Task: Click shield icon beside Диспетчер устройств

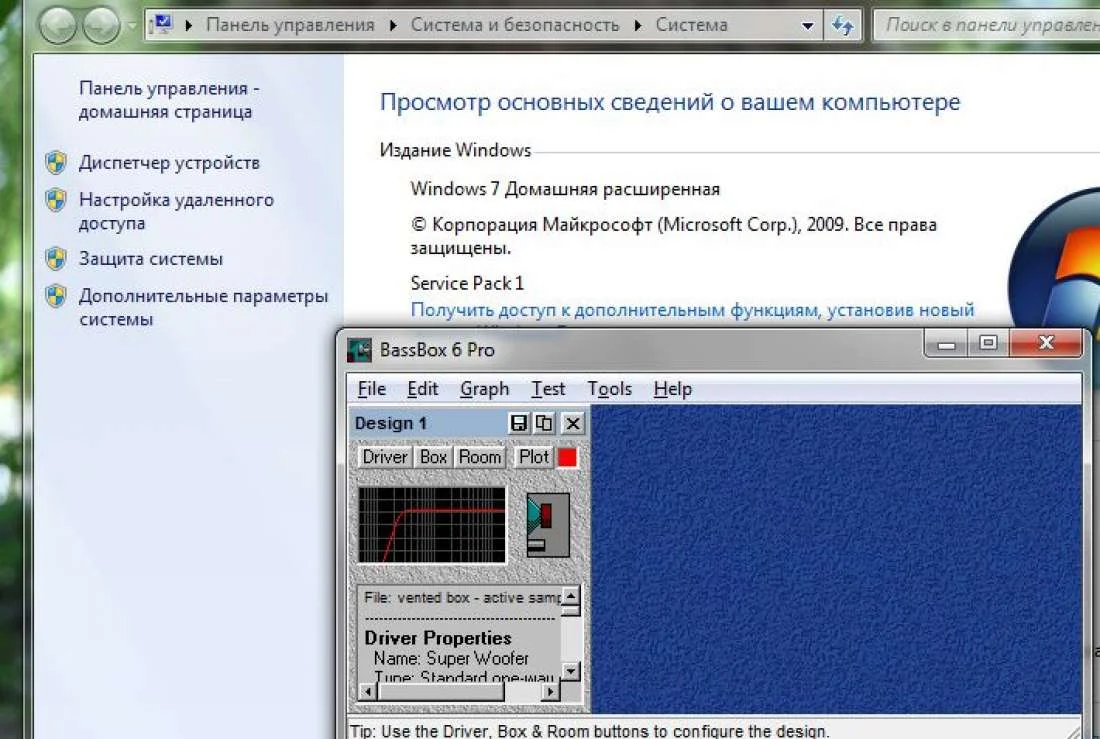Action: 56,163
